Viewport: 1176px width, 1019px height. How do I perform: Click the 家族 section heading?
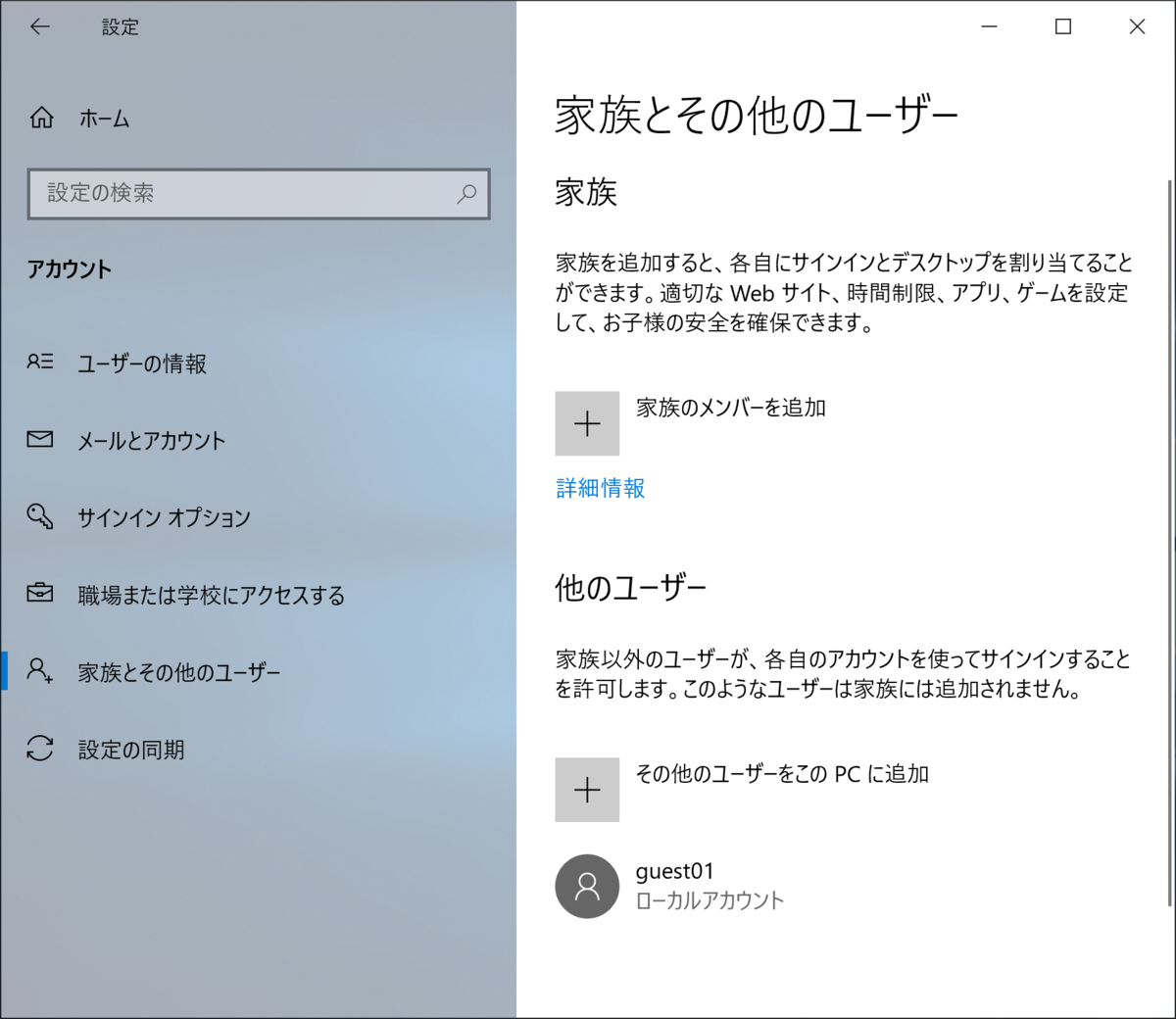click(584, 193)
